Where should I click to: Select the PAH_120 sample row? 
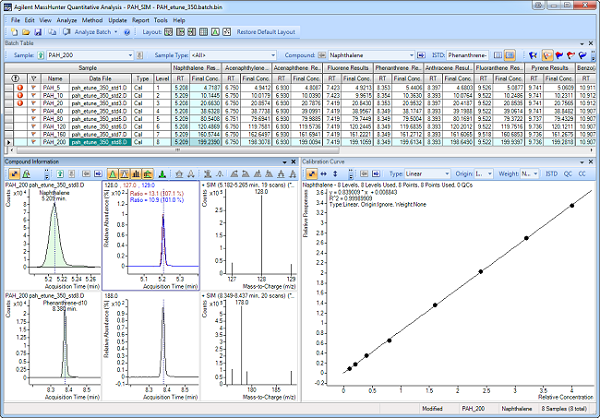click(53, 128)
